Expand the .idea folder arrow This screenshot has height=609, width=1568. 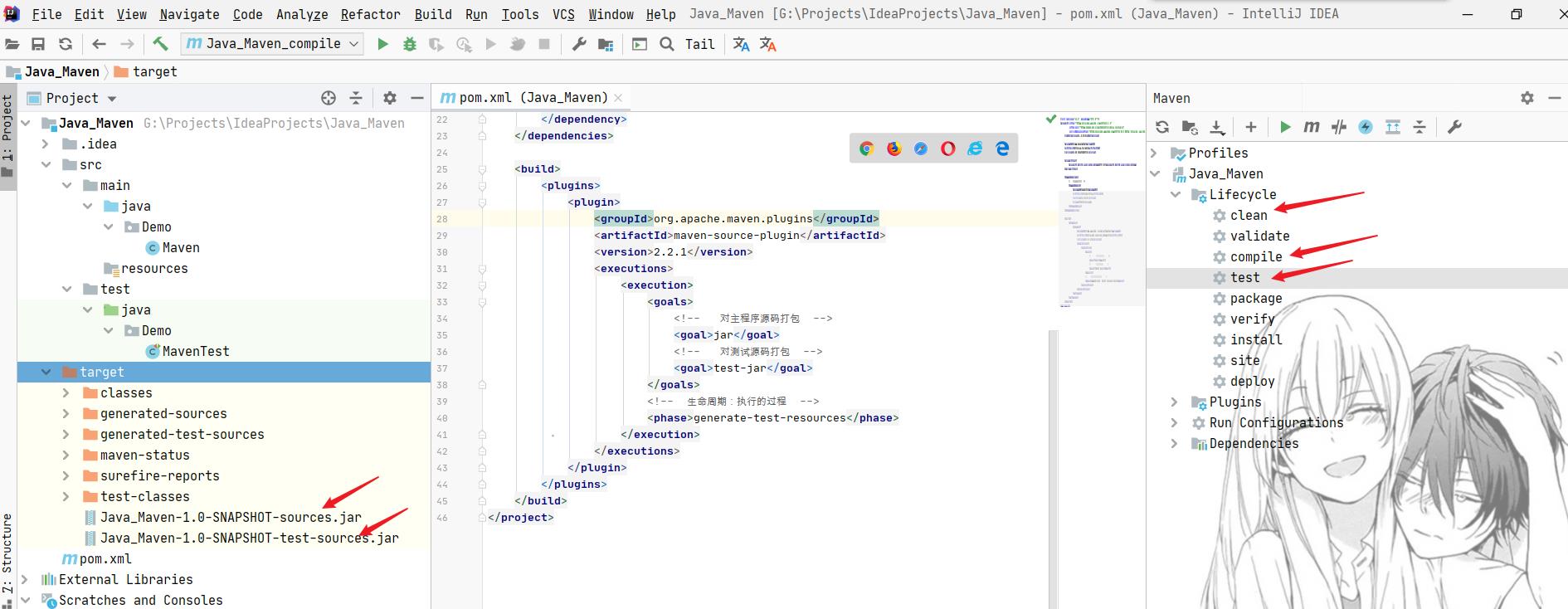46,144
